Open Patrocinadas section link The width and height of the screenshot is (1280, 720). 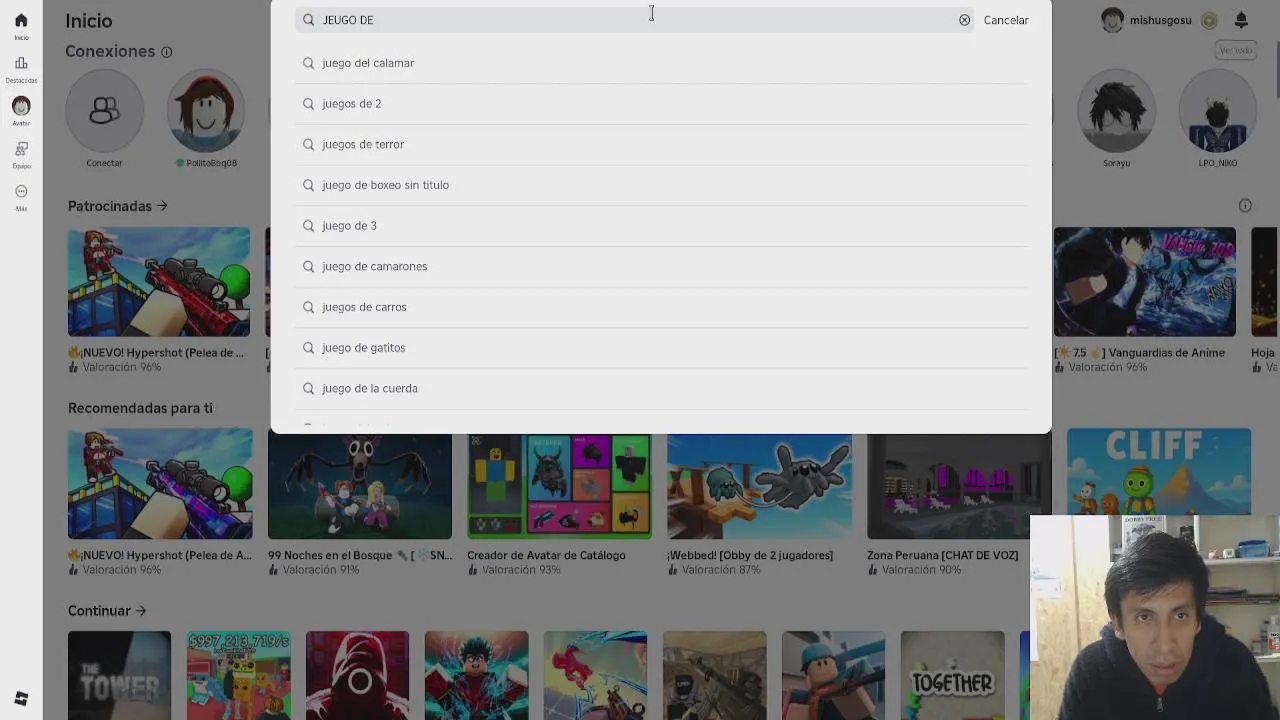coord(118,206)
